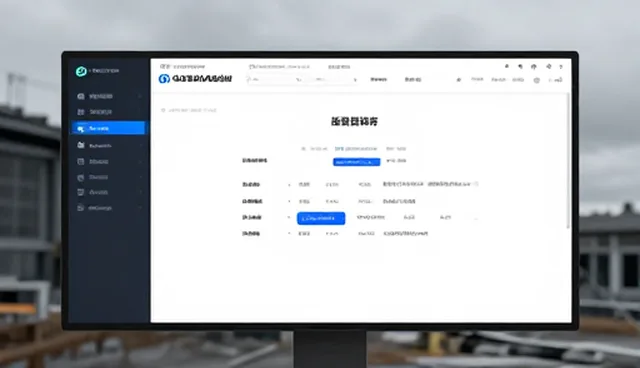The width and height of the screenshot is (640, 368).
Task: Click the vertical scrollbar at the content's right edge
Action: 568,161
